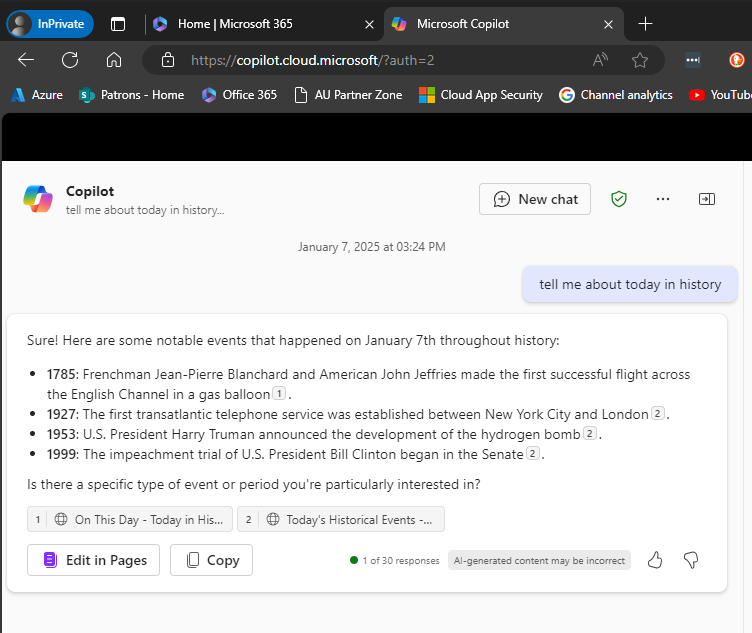Start a New chat
The height and width of the screenshot is (633, 752).
coord(535,199)
